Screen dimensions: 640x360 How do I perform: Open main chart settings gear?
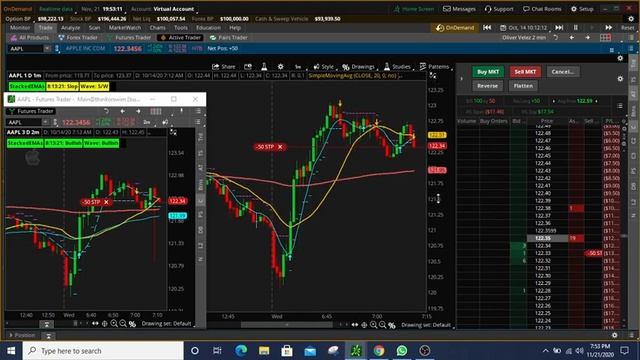point(280,67)
